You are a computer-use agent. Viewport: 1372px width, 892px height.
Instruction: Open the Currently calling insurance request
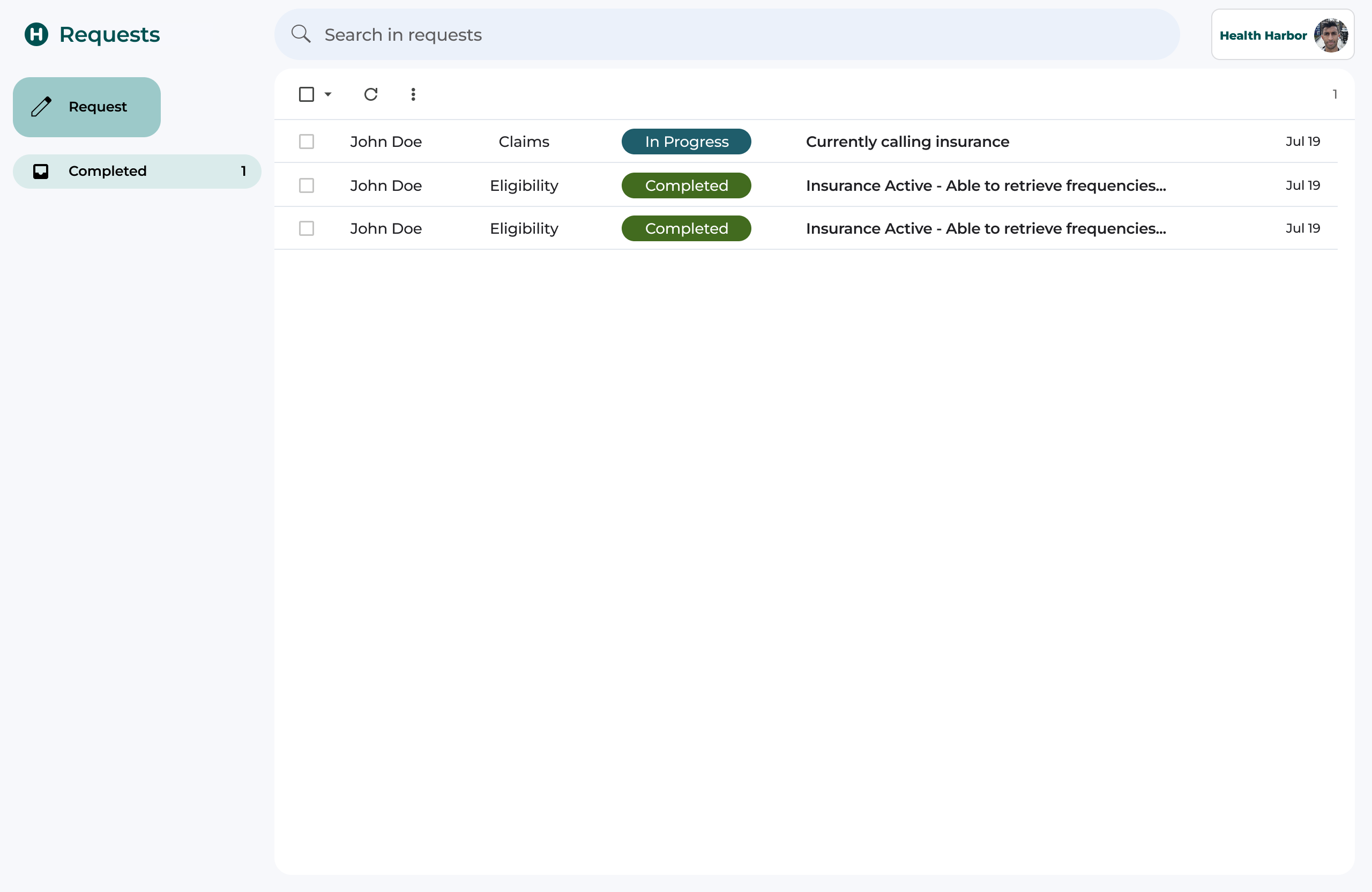point(907,142)
